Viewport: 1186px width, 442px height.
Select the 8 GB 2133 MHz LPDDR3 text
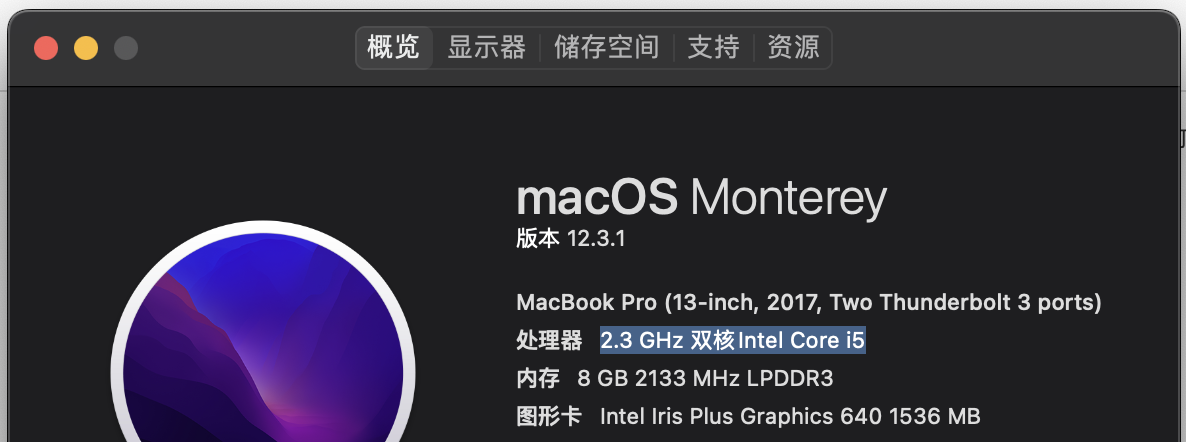[705, 378]
